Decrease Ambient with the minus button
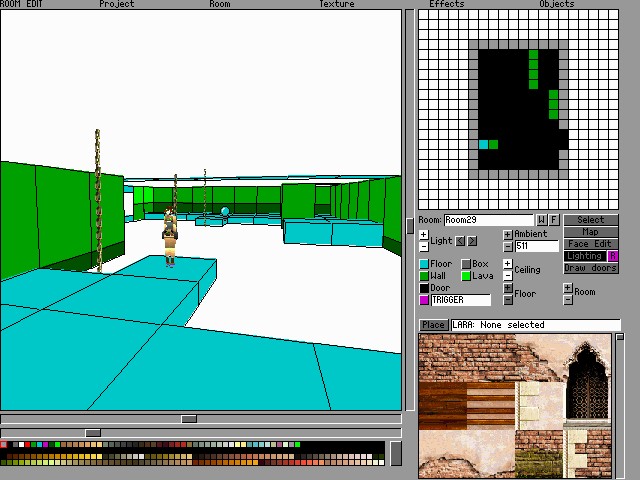 pyautogui.click(x=507, y=247)
